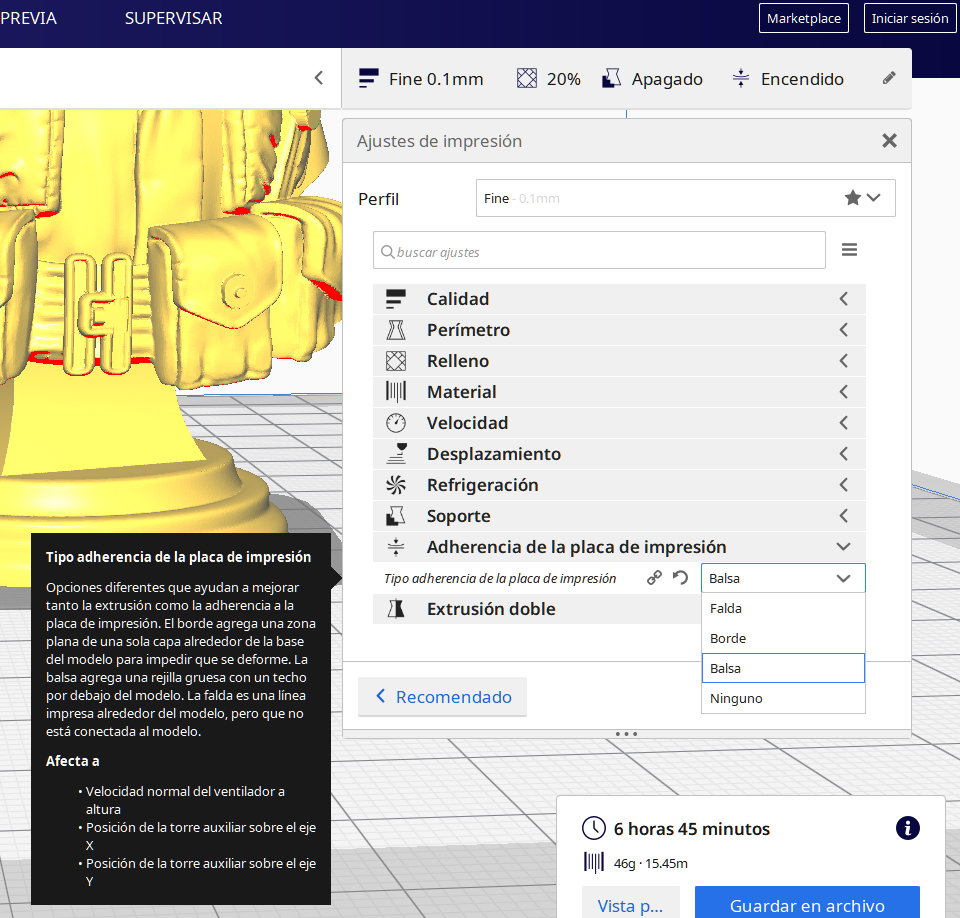This screenshot has height=918, width=960.
Task: Close the Ajustes de impresión panel
Action: pyautogui.click(x=889, y=141)
